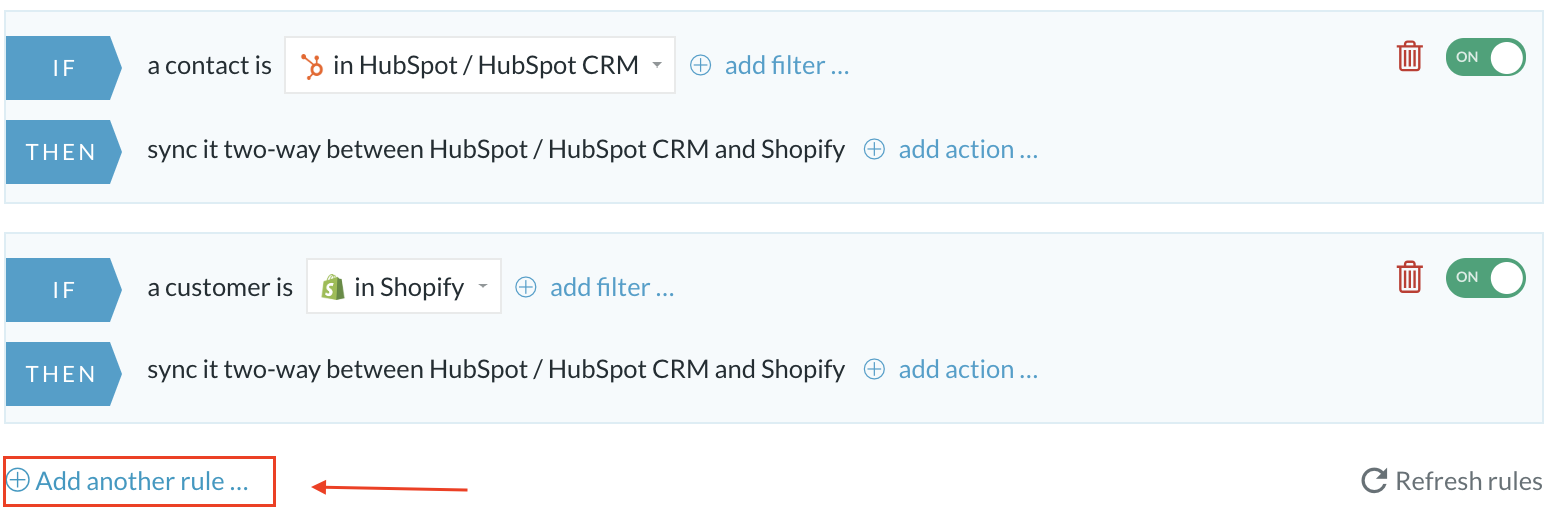This screenshot has height=530, width=1548.
Task: Click 'add action' in the Shopify customer rule
Action: [951, 370]
